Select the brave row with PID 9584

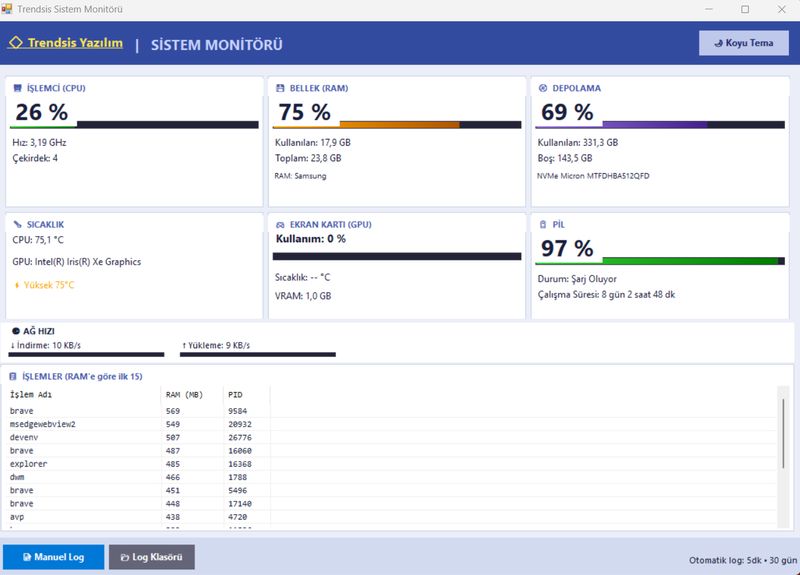393,411
